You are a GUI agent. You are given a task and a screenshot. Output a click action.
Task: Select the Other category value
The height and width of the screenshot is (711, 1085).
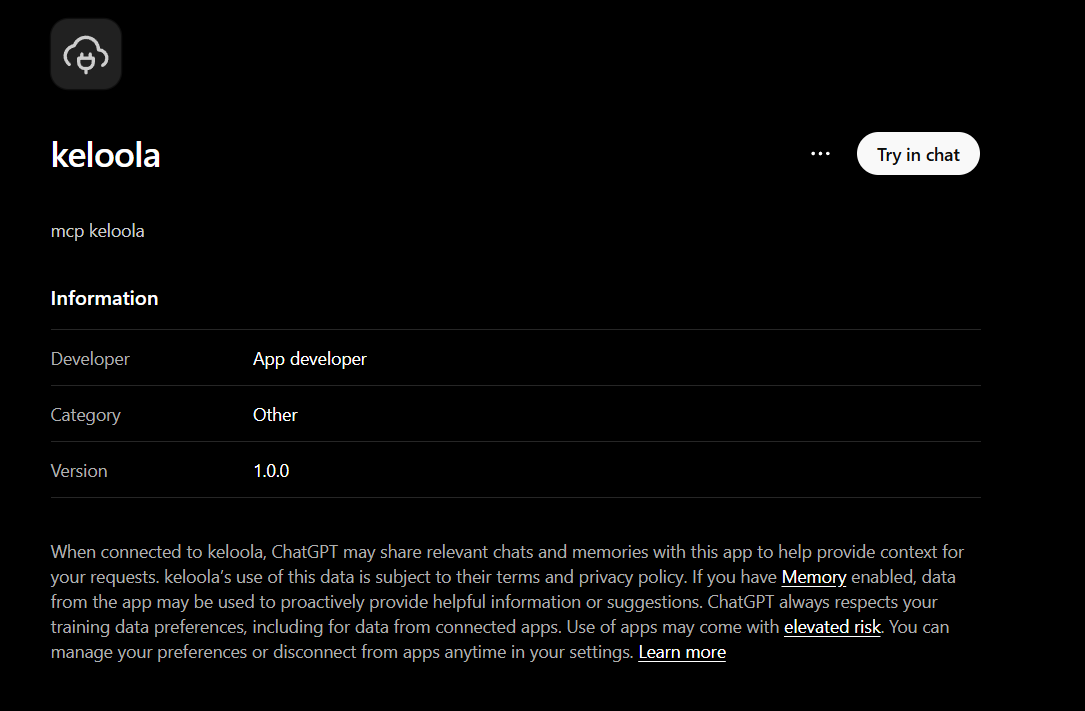coord(275,415)
